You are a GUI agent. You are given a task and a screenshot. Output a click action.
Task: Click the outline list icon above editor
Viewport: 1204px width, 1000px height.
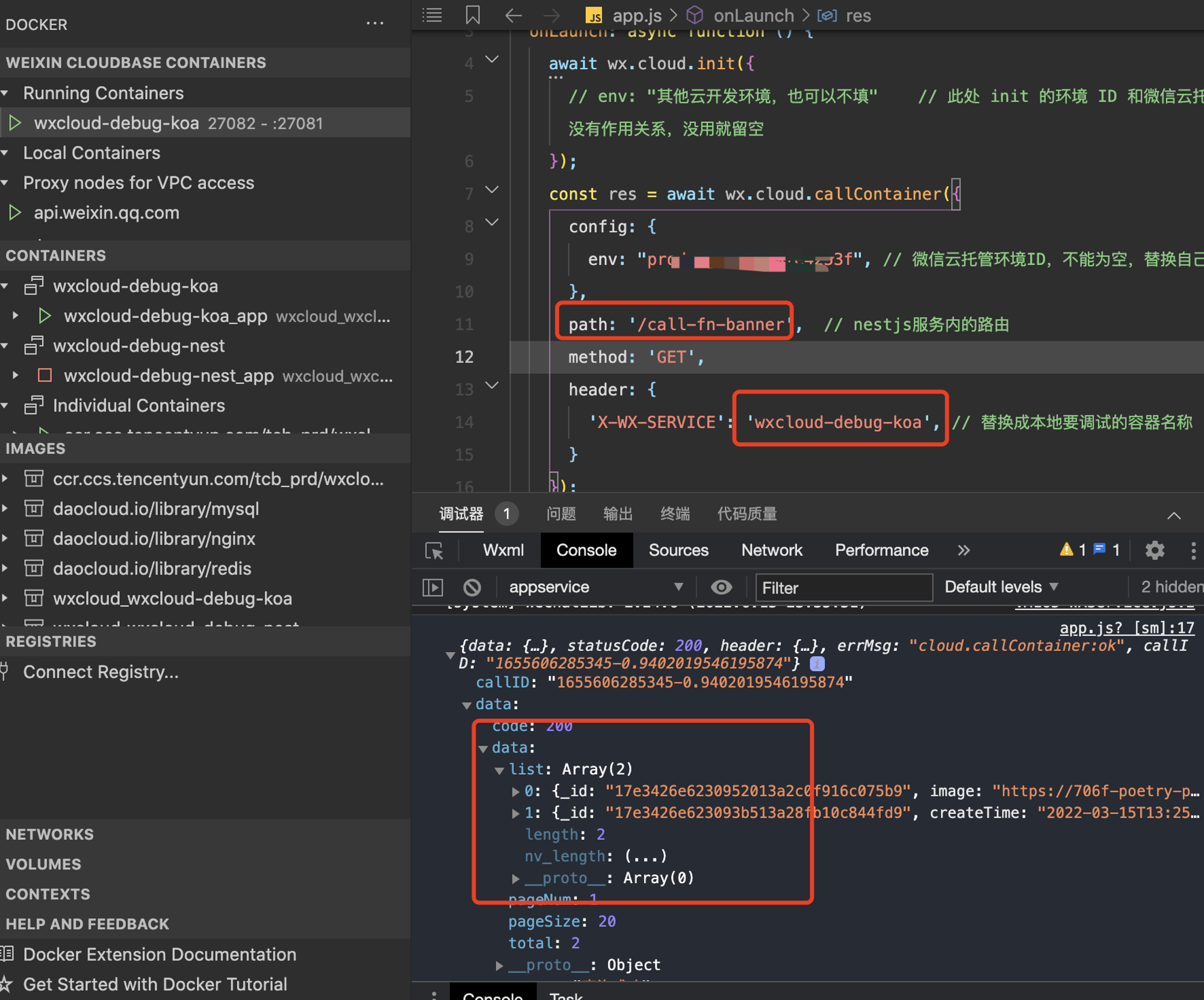432,15
